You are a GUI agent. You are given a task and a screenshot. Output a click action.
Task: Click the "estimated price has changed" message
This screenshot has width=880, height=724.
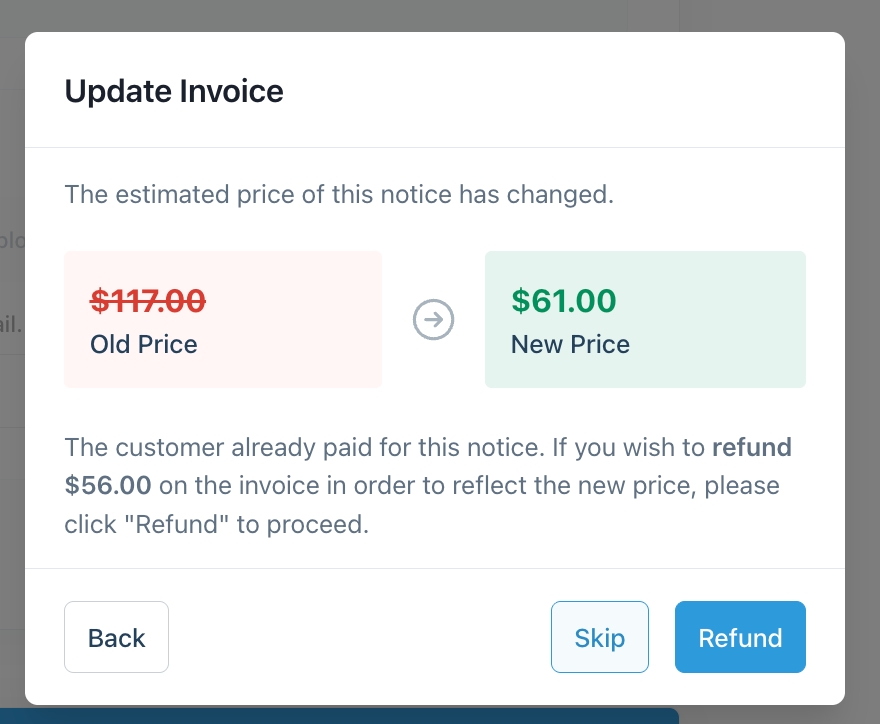point(339,194)
